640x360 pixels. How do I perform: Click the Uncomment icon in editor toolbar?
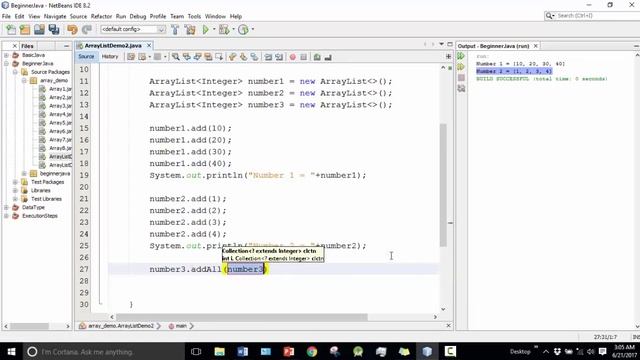[328, 57]
